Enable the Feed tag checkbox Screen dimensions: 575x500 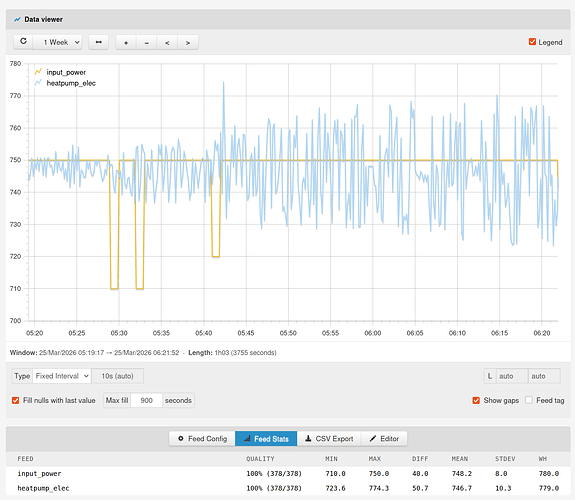529,400
